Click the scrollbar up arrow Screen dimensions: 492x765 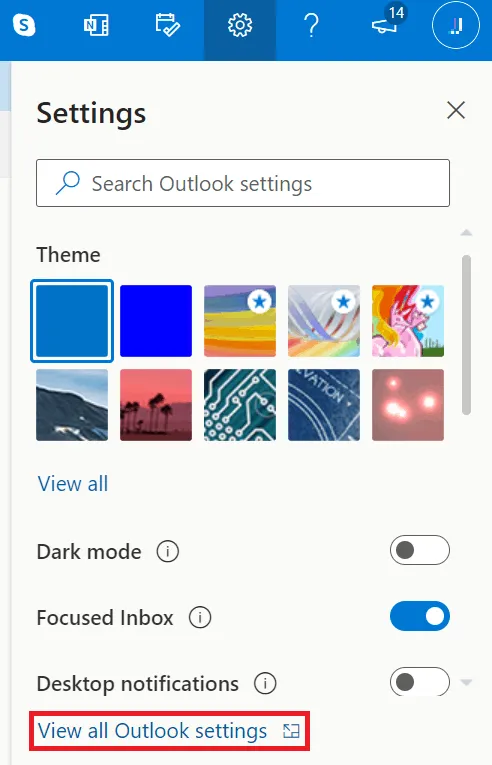(466, 233)
